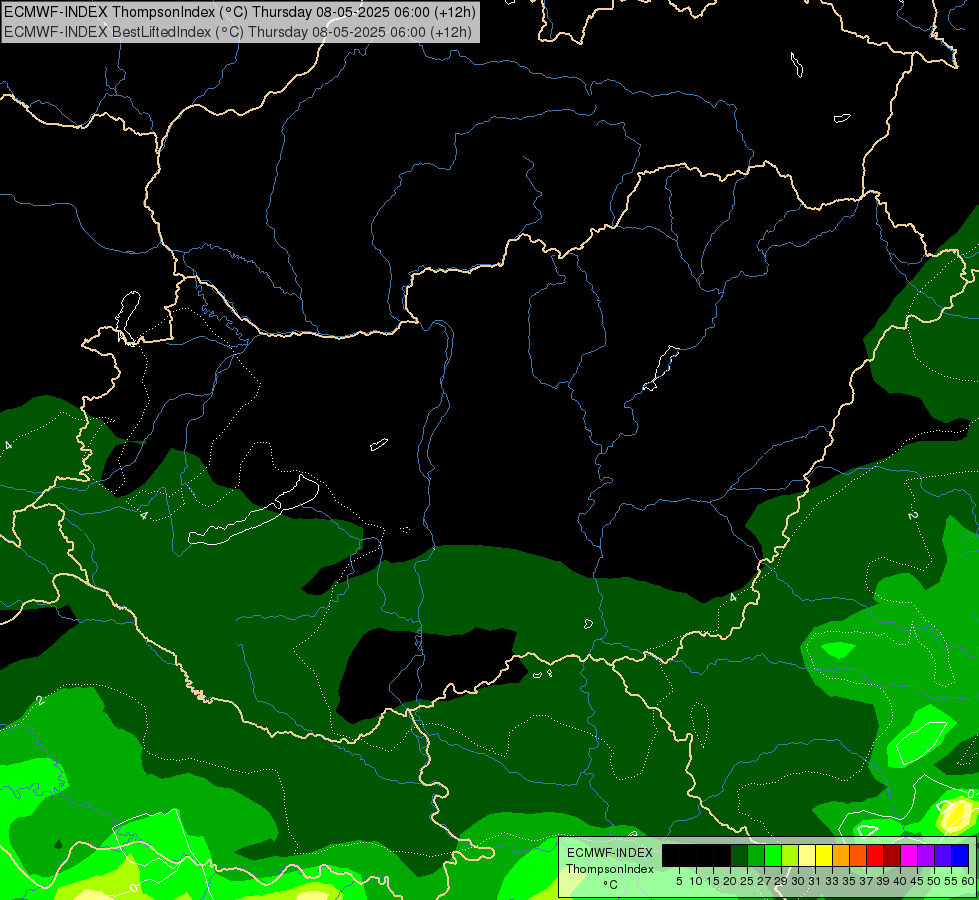The height and width of the screenshot is (900, 979).
Task: Click the legend value 33
Action: 832,881
